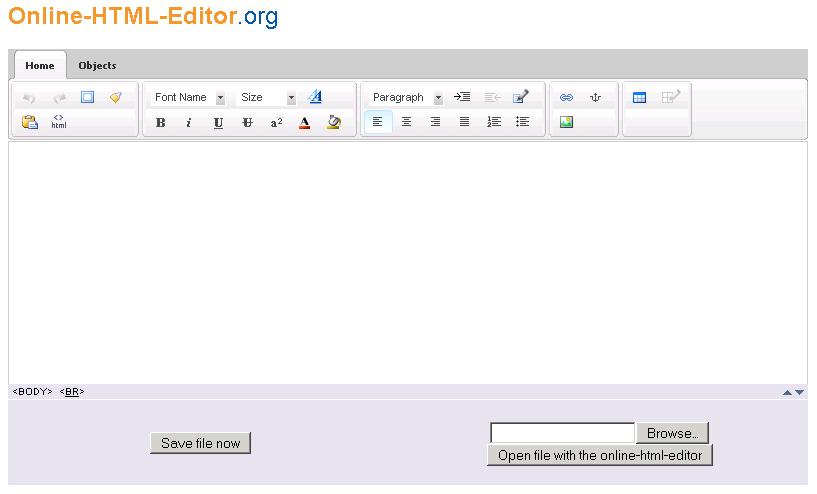This screenshot has width=817, height=494.
Task: Open text styles stylized A icon
Action: [315, 96]
